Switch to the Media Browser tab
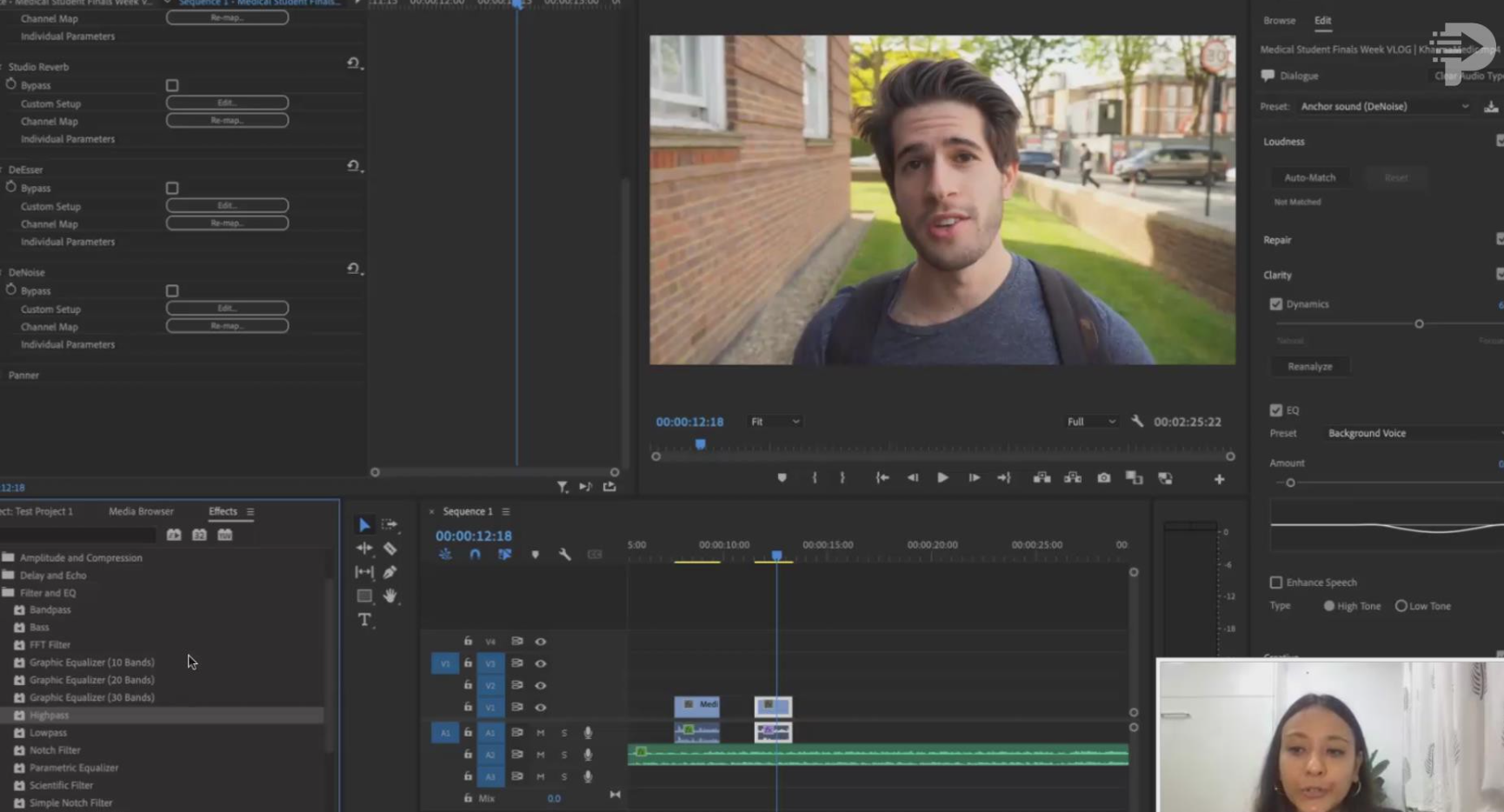 tap(141, 511)
